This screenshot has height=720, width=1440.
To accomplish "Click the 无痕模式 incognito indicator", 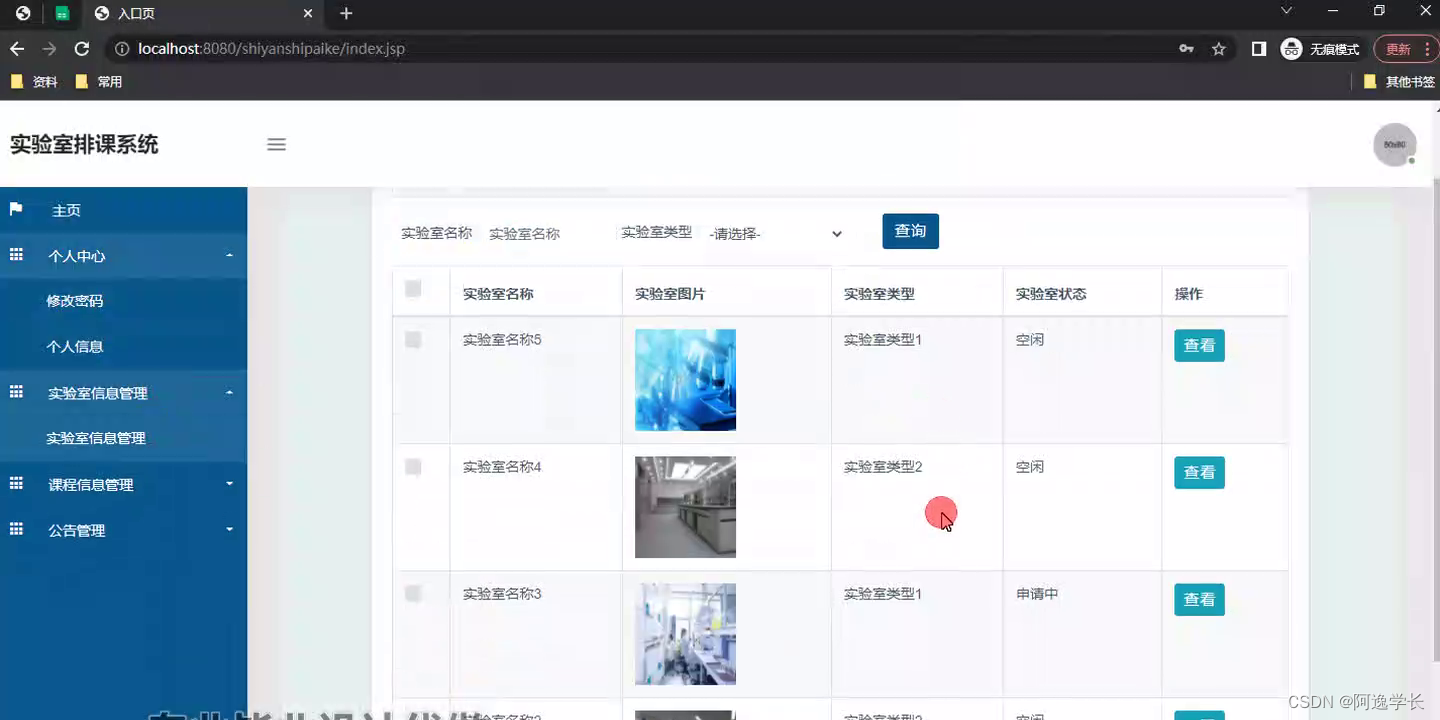I will (1320, 49).
